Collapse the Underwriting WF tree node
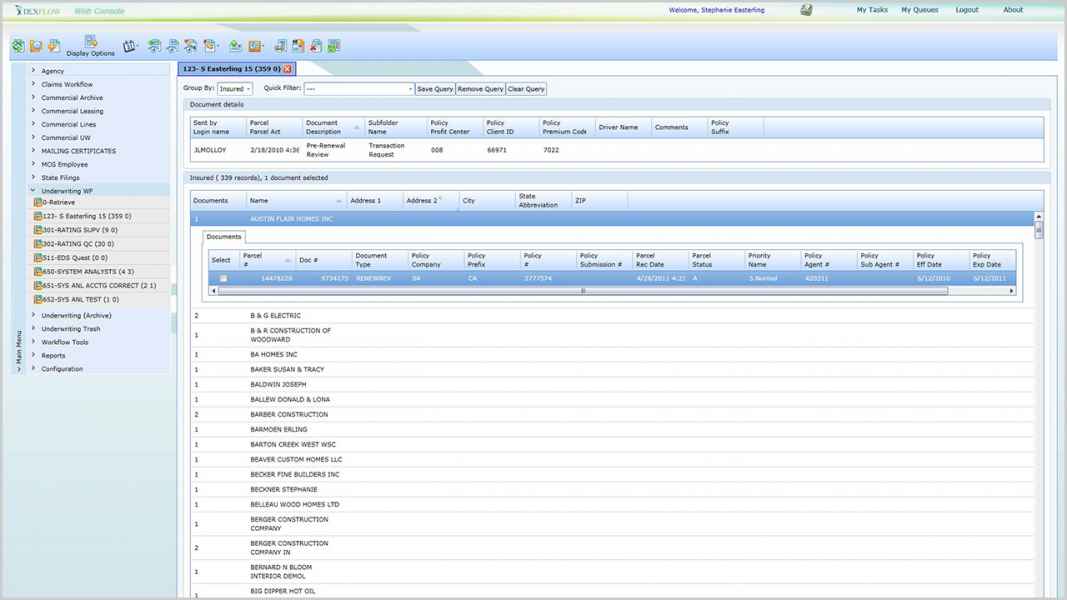The image size is (1067, 600). (x=33, y=190)
